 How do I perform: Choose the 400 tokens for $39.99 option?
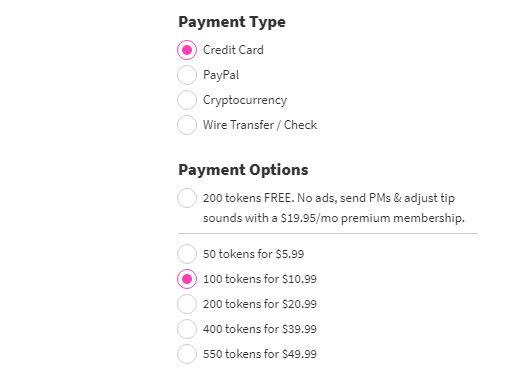187,329
